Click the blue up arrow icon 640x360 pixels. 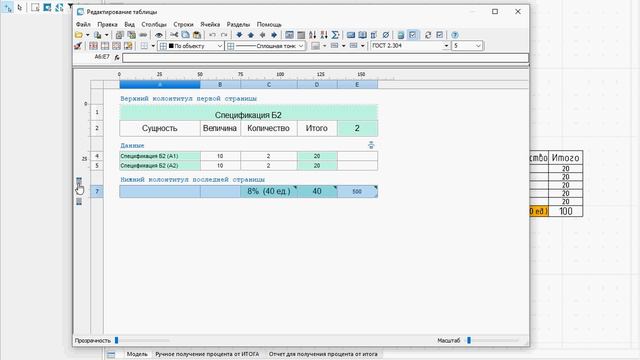coord(251,35)
